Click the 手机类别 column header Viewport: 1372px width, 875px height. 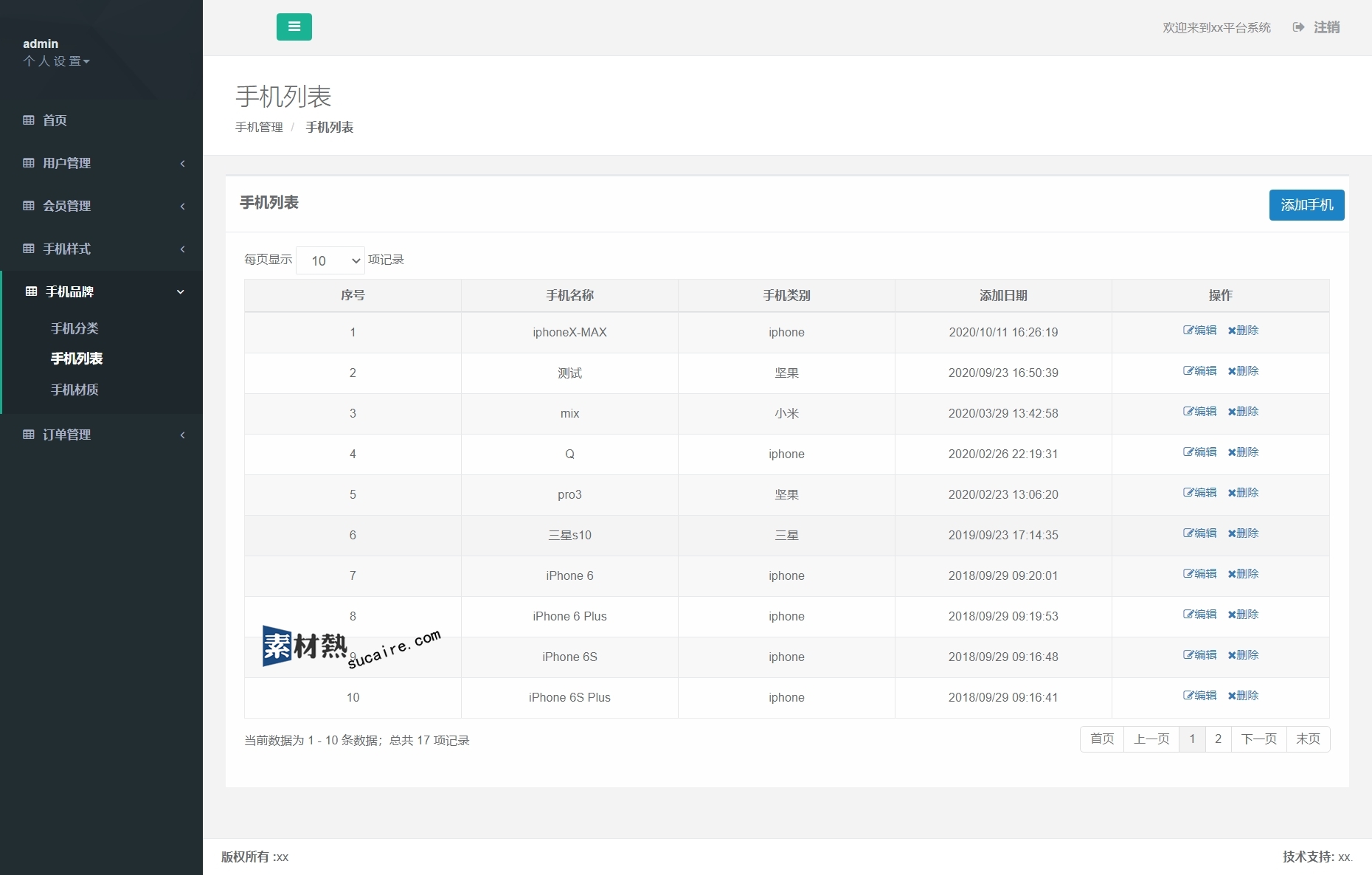(x=786, y=295)
